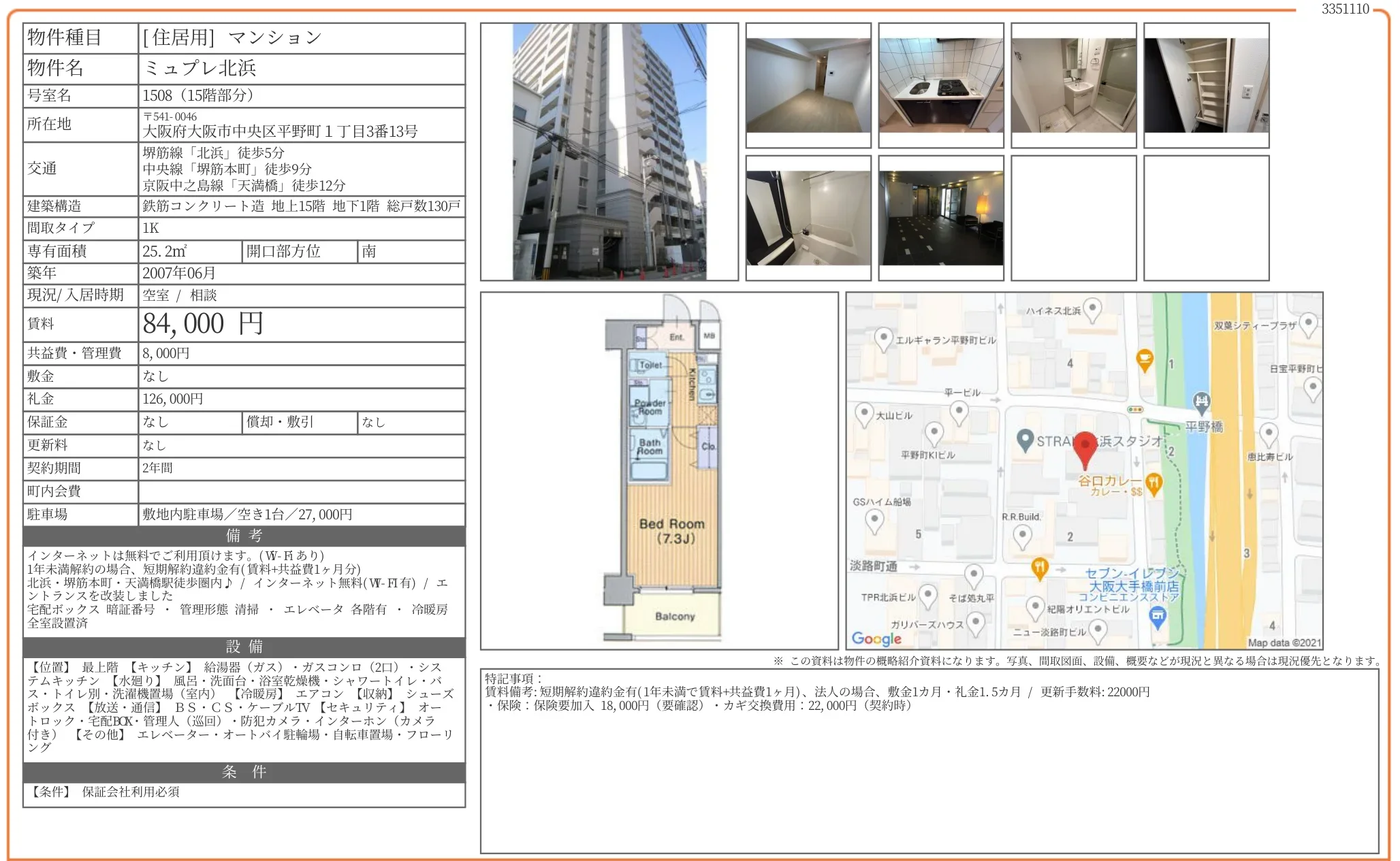
Task: Click the 平野橋 bridge icon marker
Action: pos(1202,402)
